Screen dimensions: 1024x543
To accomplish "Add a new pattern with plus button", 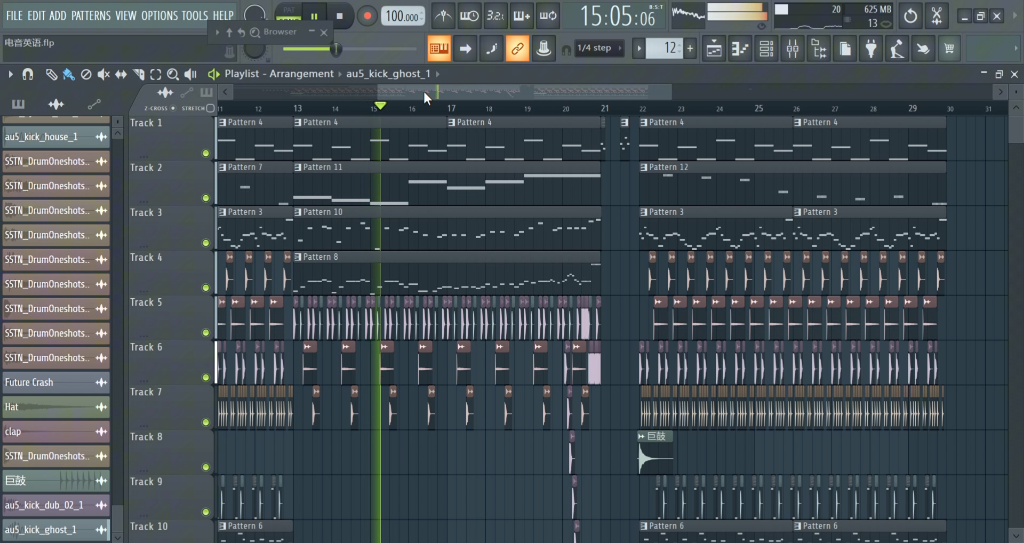I will click(x=690, y=48).
